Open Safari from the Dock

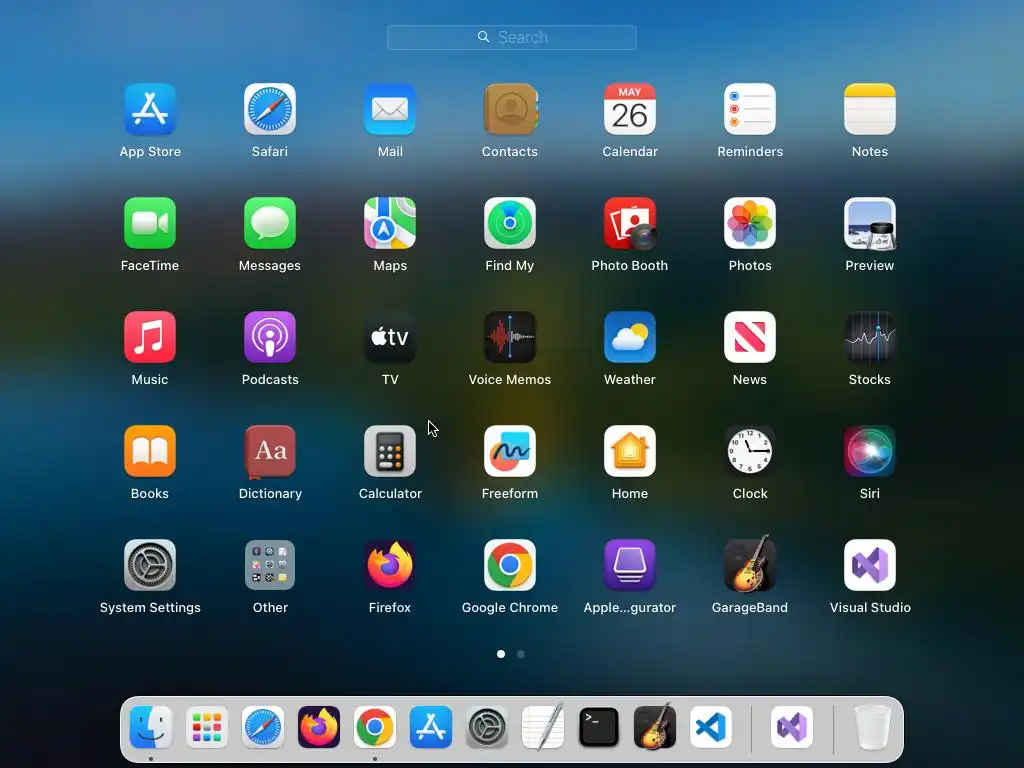pos(263,727)
